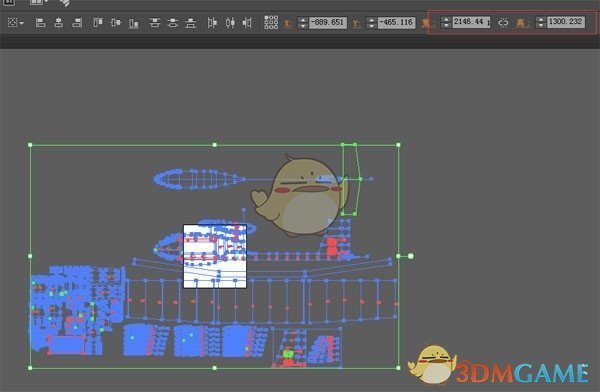Click the Y label to open Transform panel
Viewport: 600px width, 392px height.
point(356,23)
